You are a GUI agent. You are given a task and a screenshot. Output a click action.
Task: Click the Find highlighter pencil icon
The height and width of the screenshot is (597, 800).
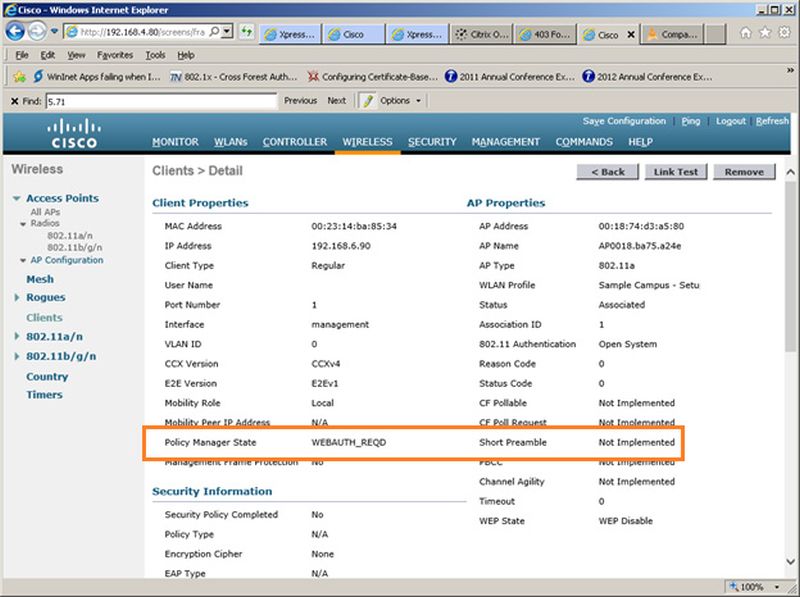367,101
